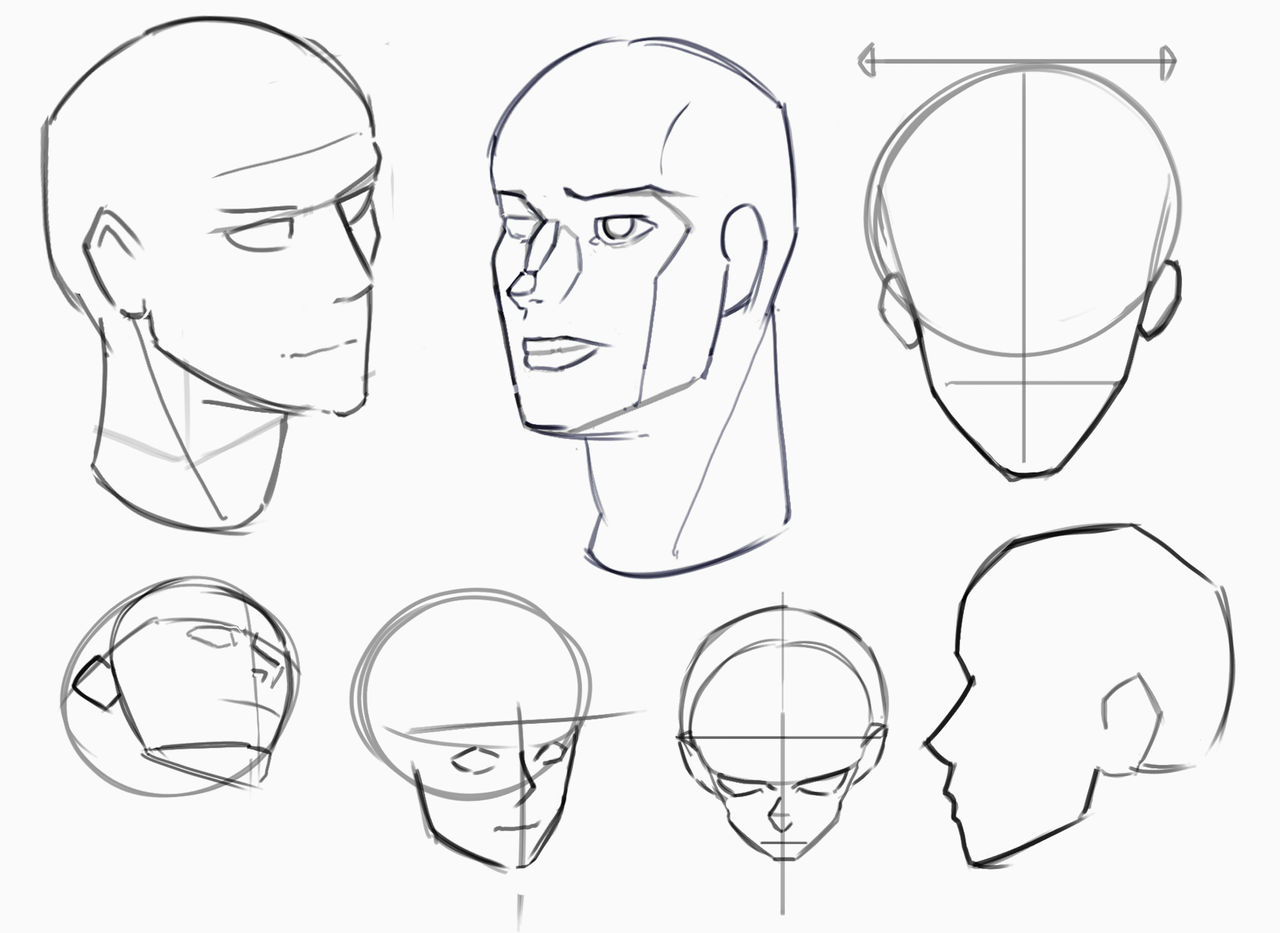
Task: Select the detailed face sketch with long neck
Action: pyautogui.click(x=643, y=307)
